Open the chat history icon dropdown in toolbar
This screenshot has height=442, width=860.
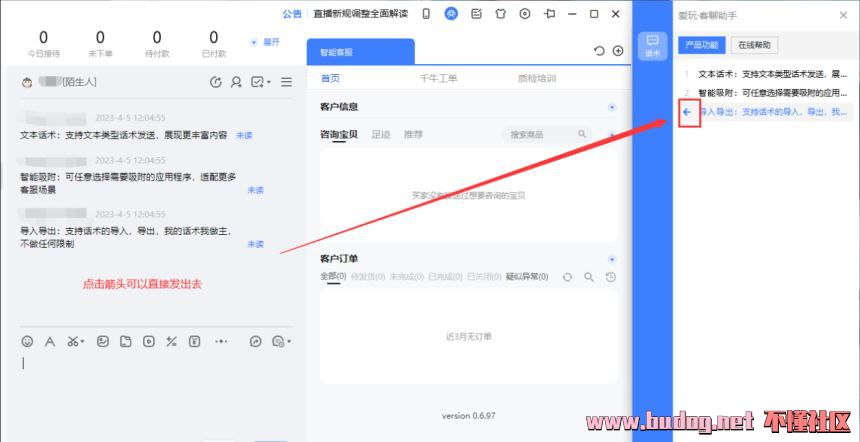tap(281, 342)
